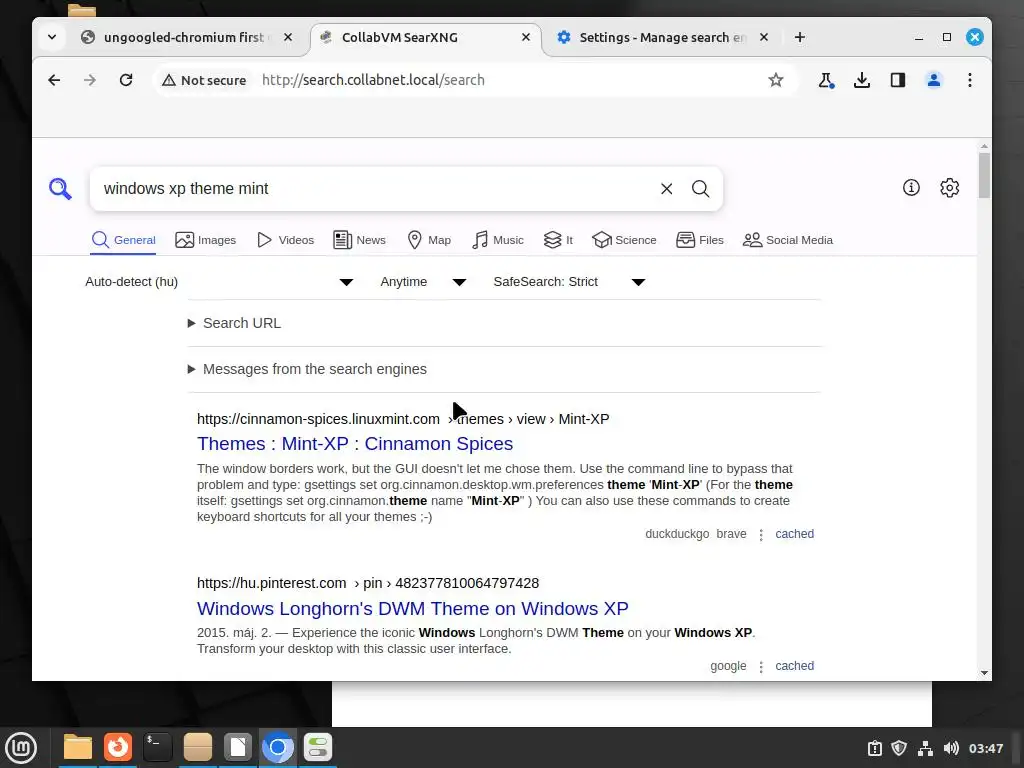The width and height of the screenshot is (1024, 768).
Task: Open the system settings toggle app
Action: 318,747
